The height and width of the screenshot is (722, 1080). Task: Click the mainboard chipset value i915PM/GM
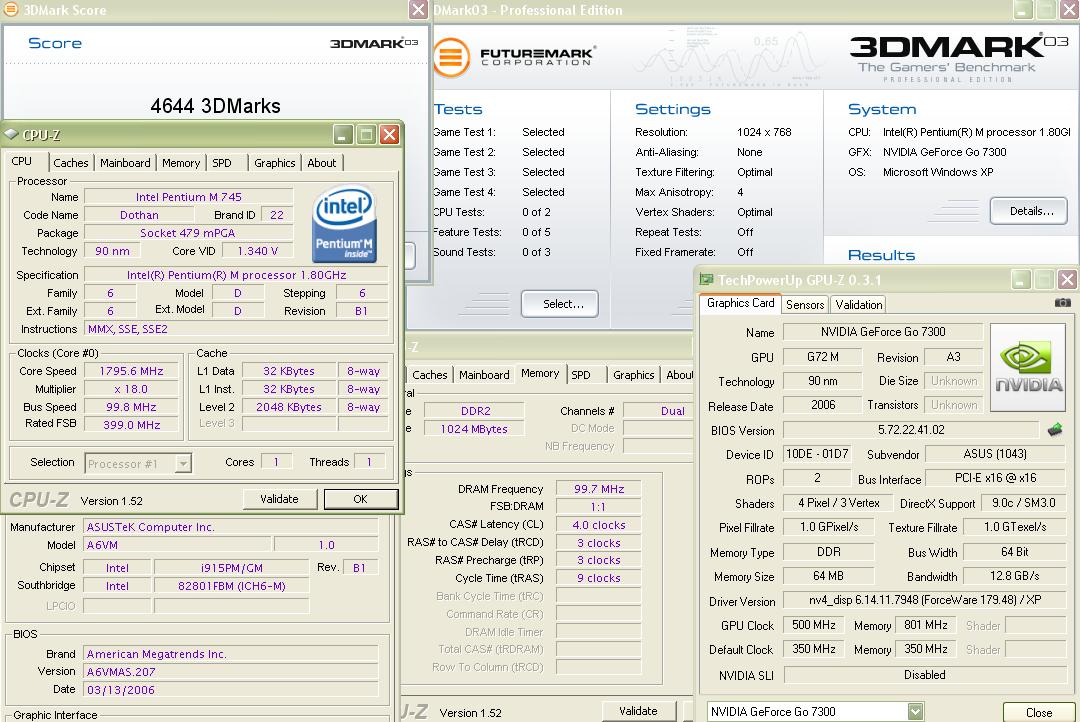point(231,568)
